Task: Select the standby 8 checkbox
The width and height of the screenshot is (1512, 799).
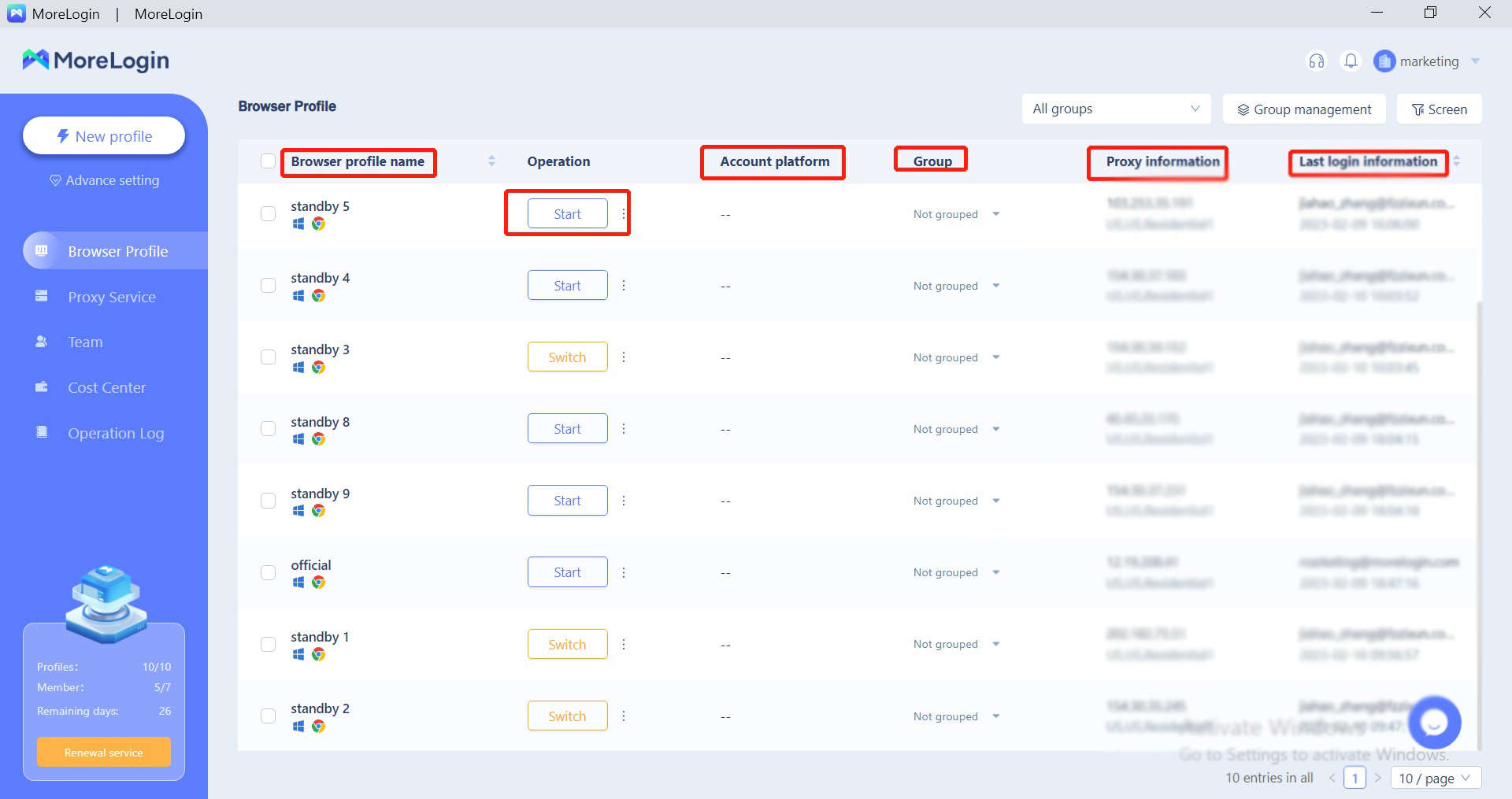Action: point(268,429)
